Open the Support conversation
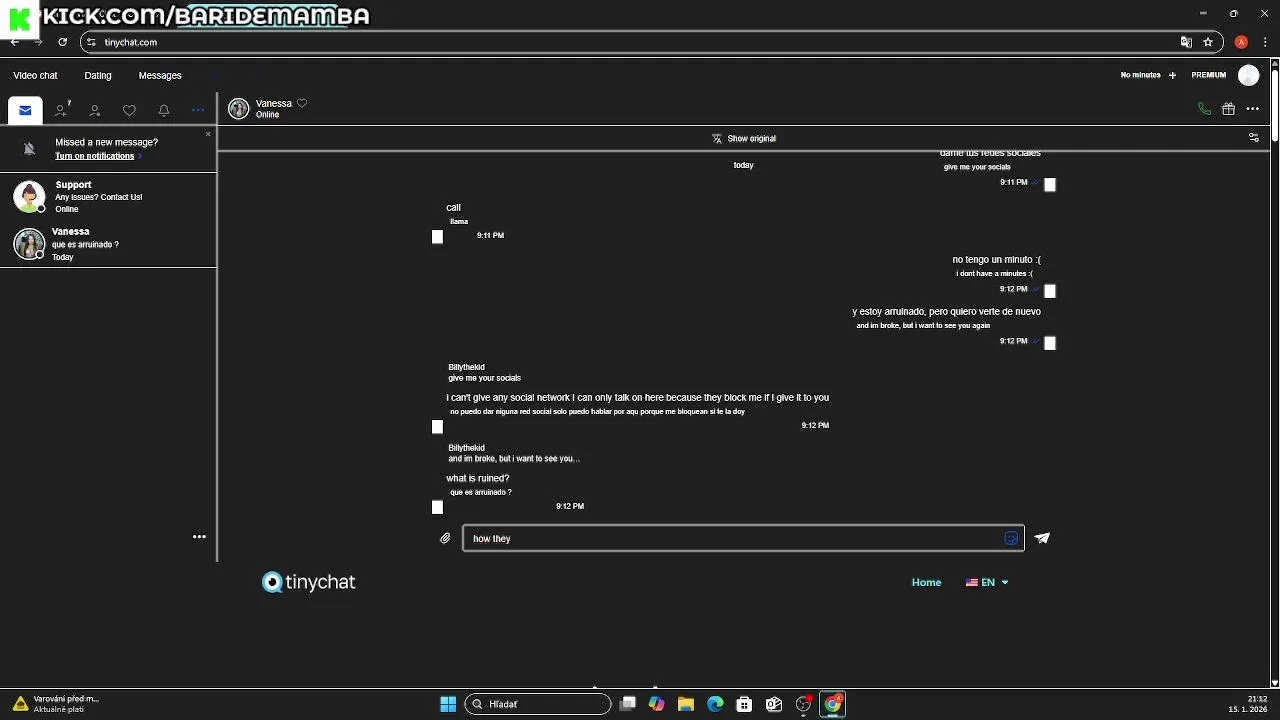This screenshot has height=720, width=1280. pos(108,197)
